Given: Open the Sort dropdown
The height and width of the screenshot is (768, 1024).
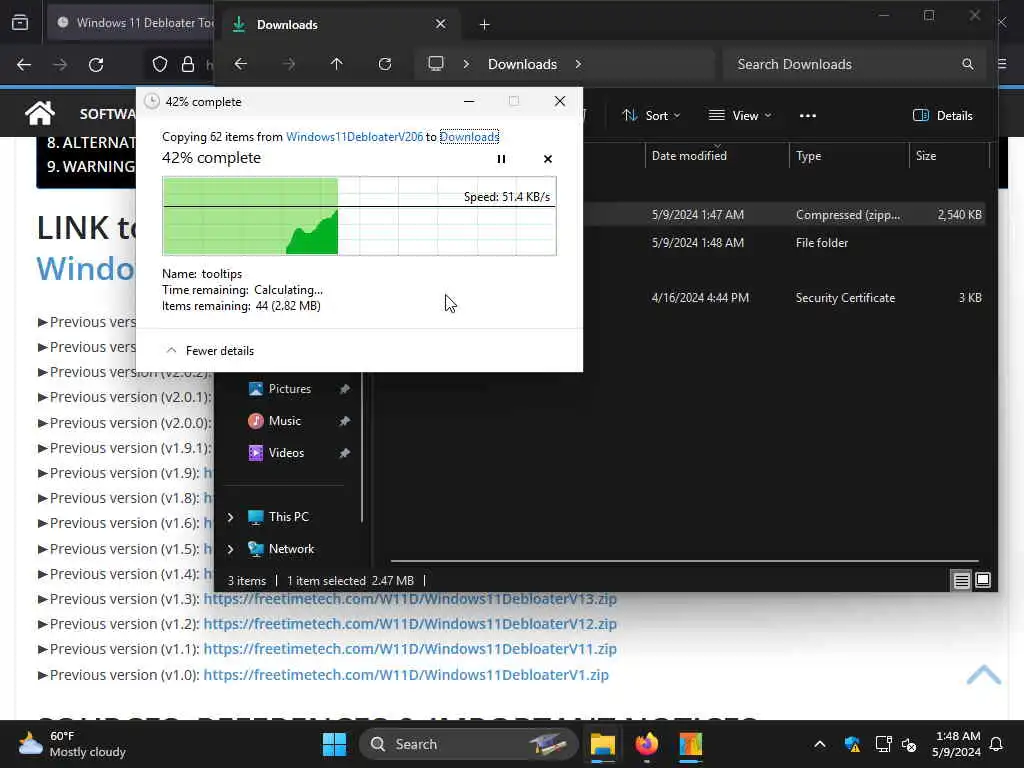Looking at the screenshot, I should tap(651, 116).
